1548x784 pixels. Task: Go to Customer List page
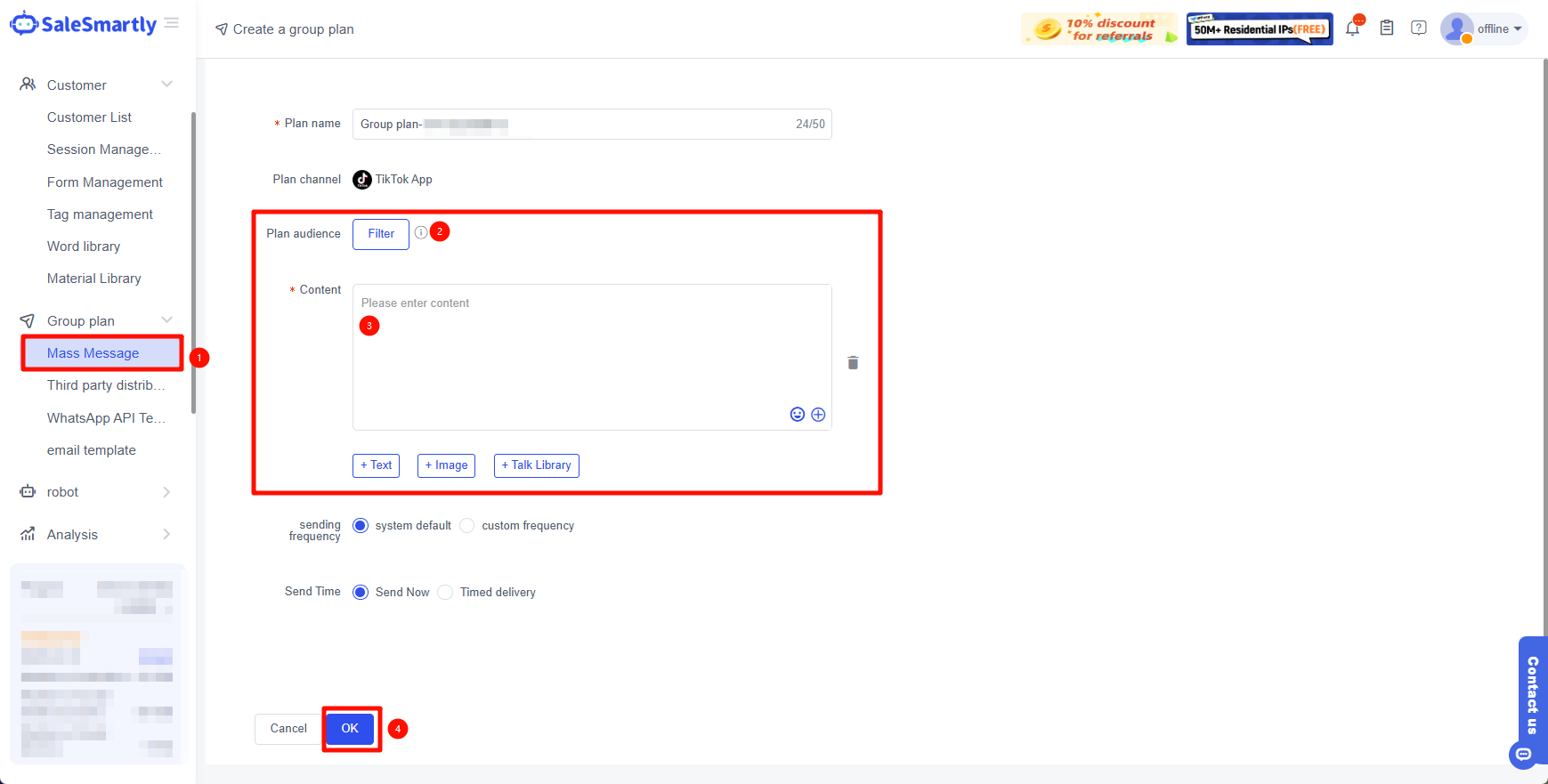(x=89, y=117)
